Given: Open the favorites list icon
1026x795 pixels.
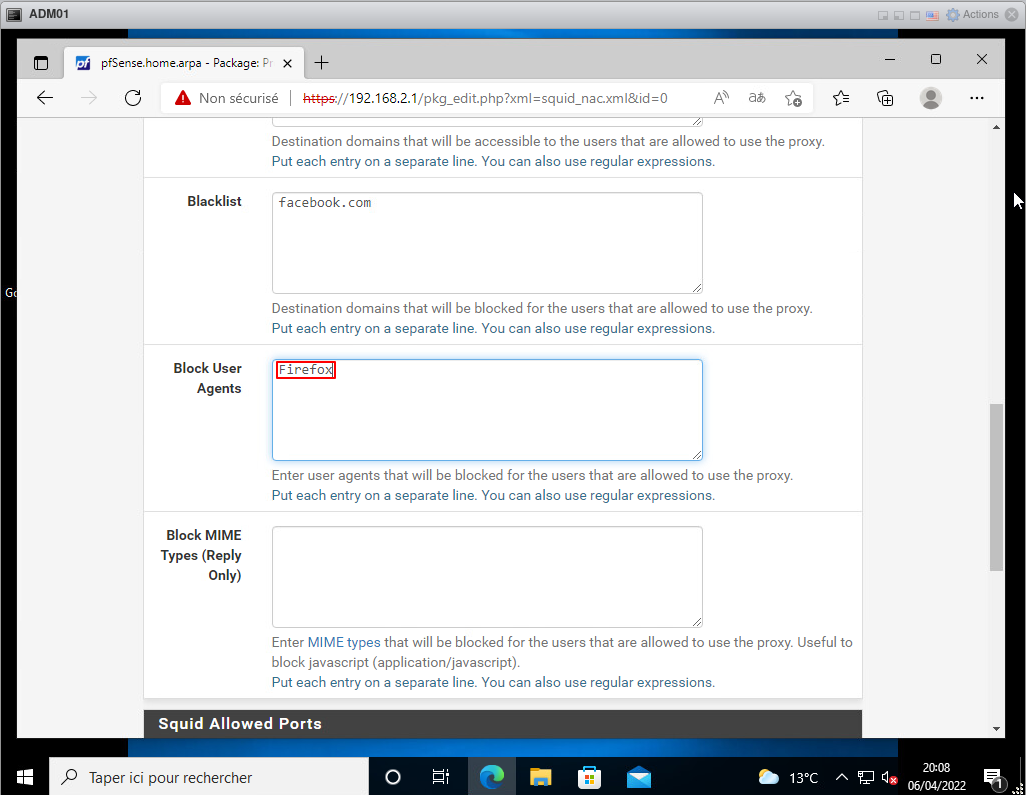Looking at the screenshot, I should click(841, 98).
